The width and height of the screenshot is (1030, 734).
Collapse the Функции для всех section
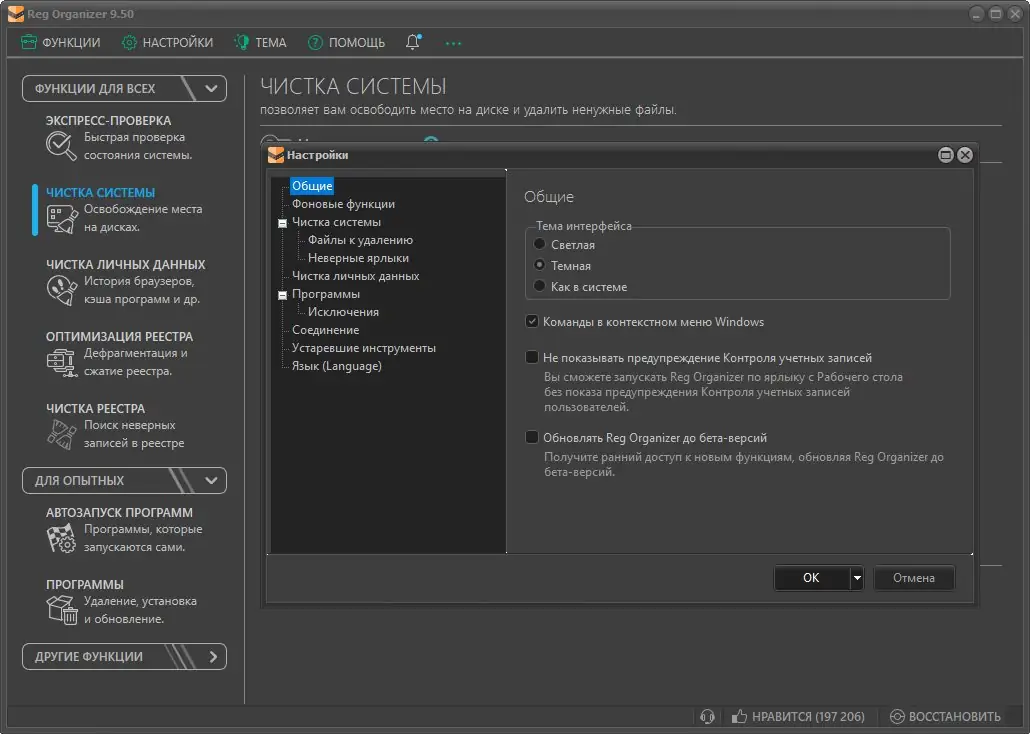[x=211, y=88]
